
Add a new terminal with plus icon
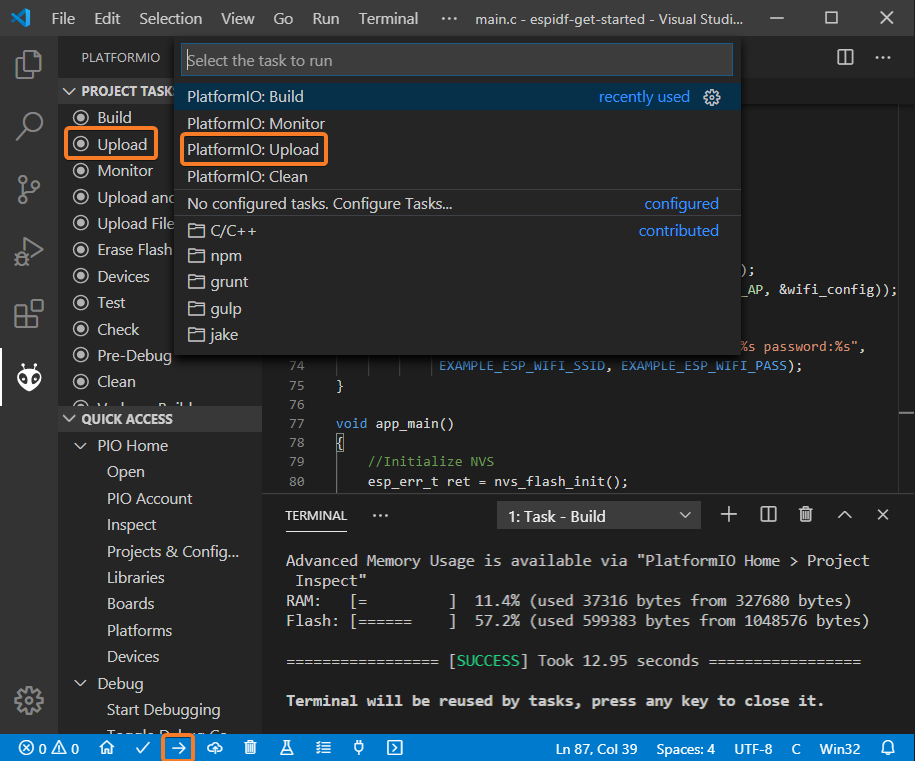(729, 515)
